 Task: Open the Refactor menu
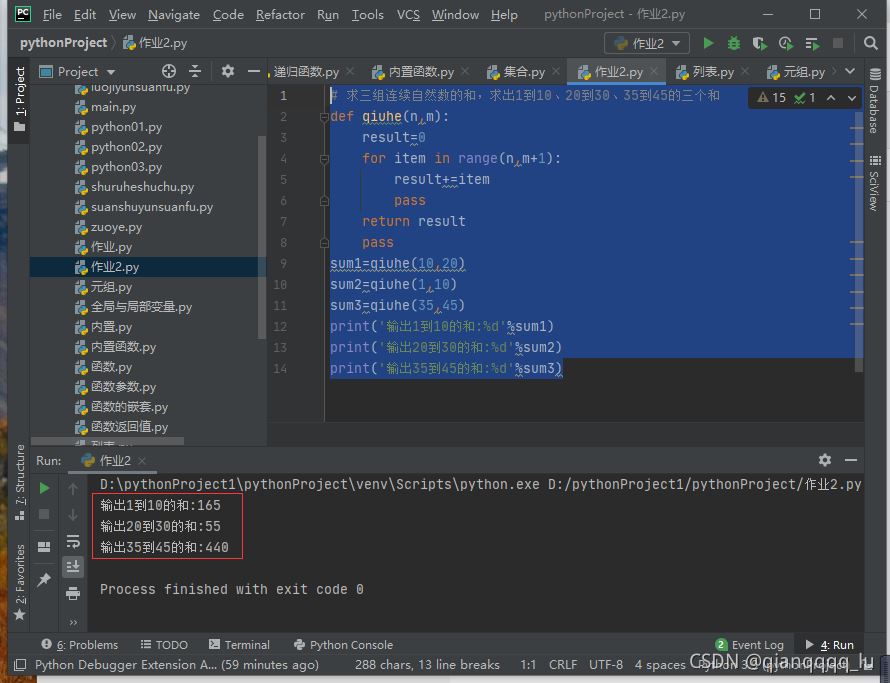[280, 14]
